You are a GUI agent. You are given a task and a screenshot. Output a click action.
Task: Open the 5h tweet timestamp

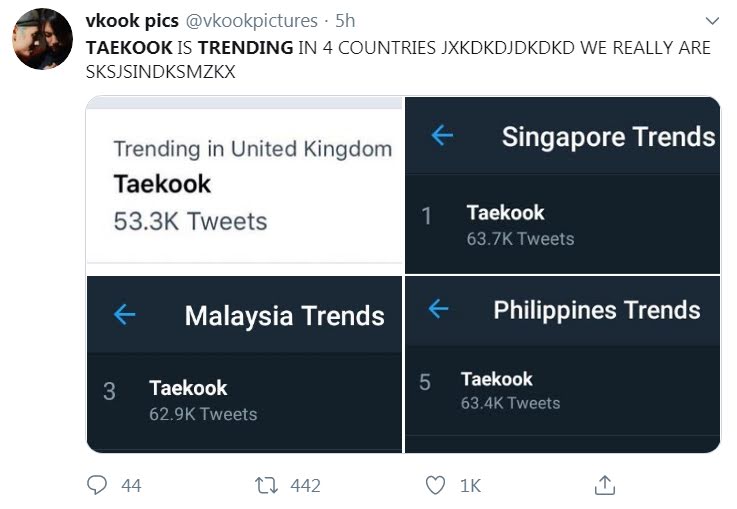[347, 20]
